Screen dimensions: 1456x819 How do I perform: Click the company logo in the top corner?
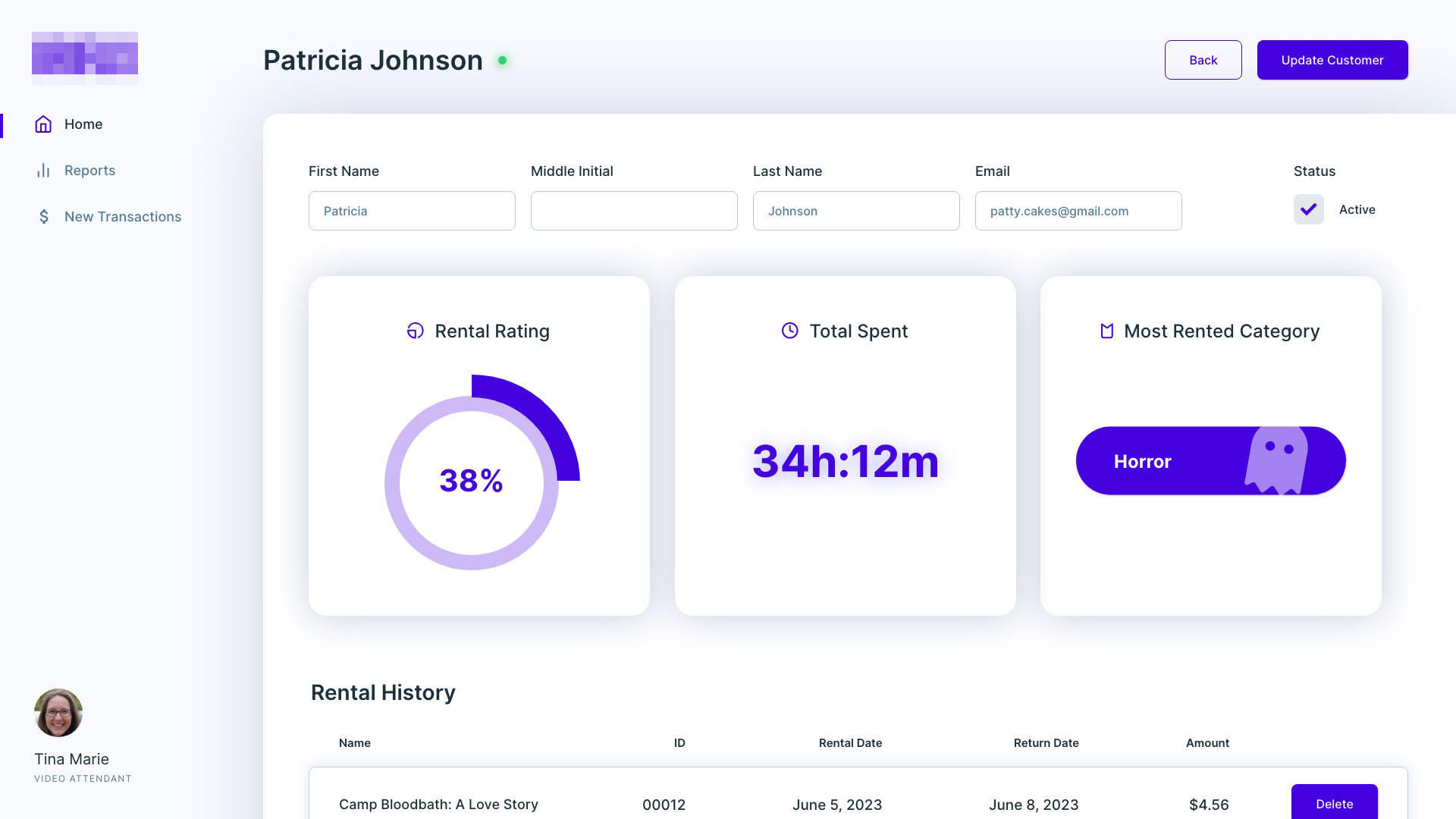coord(84,55)
